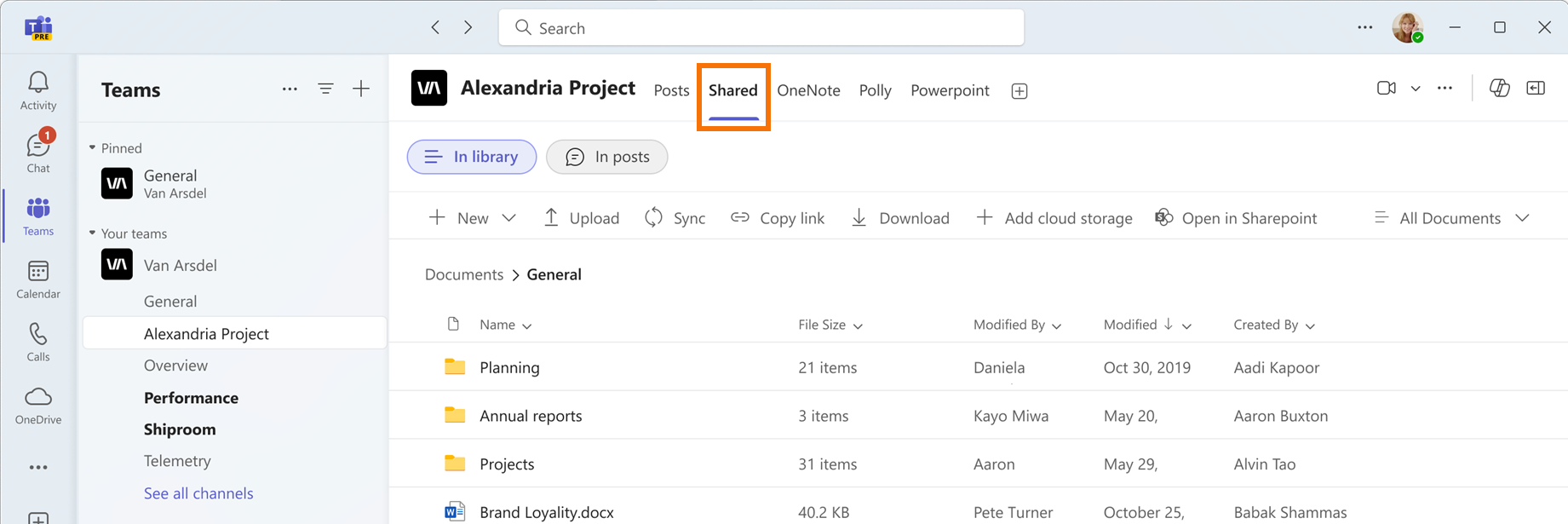Viewport: 1568px width, 524px height.
Task: Open the Calendar app icon
Action: click(38, 279)
